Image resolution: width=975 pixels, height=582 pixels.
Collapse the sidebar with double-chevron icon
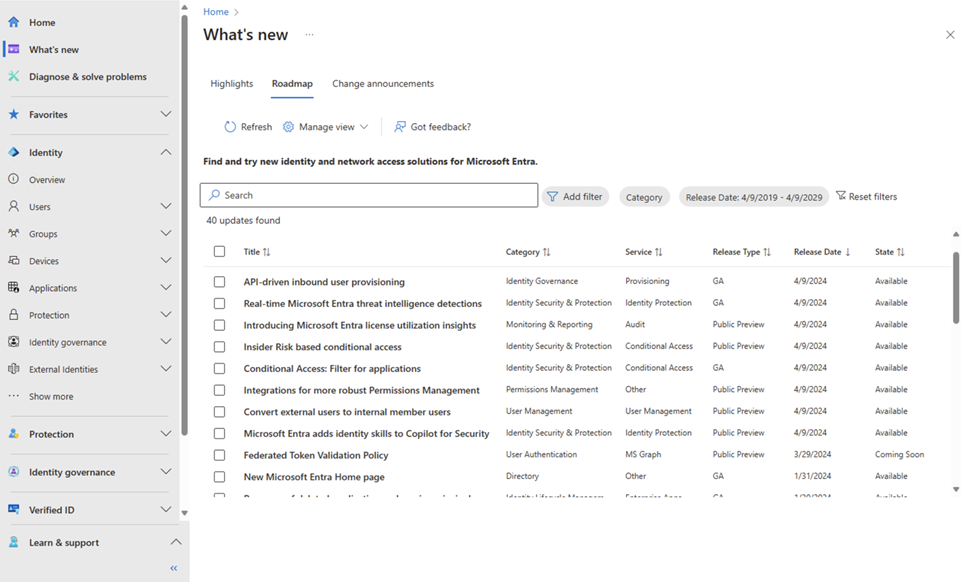(x=174, y=568)
